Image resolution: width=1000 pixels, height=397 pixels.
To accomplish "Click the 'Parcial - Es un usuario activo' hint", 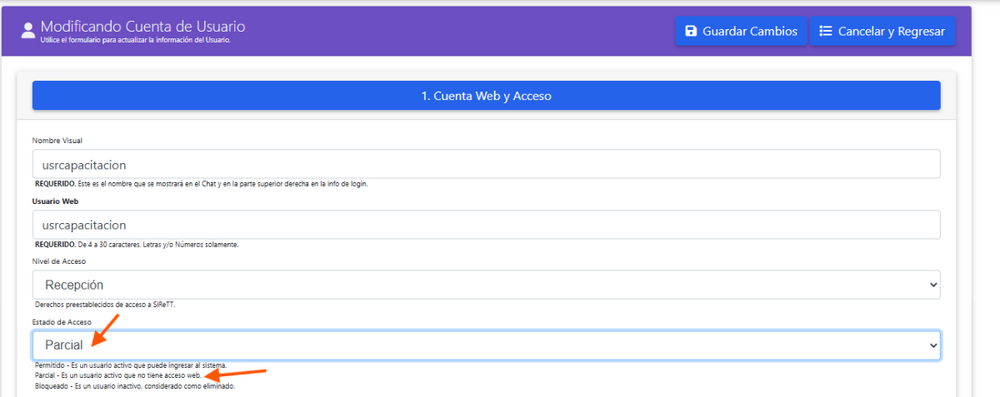I will click(x=119, y=376).
